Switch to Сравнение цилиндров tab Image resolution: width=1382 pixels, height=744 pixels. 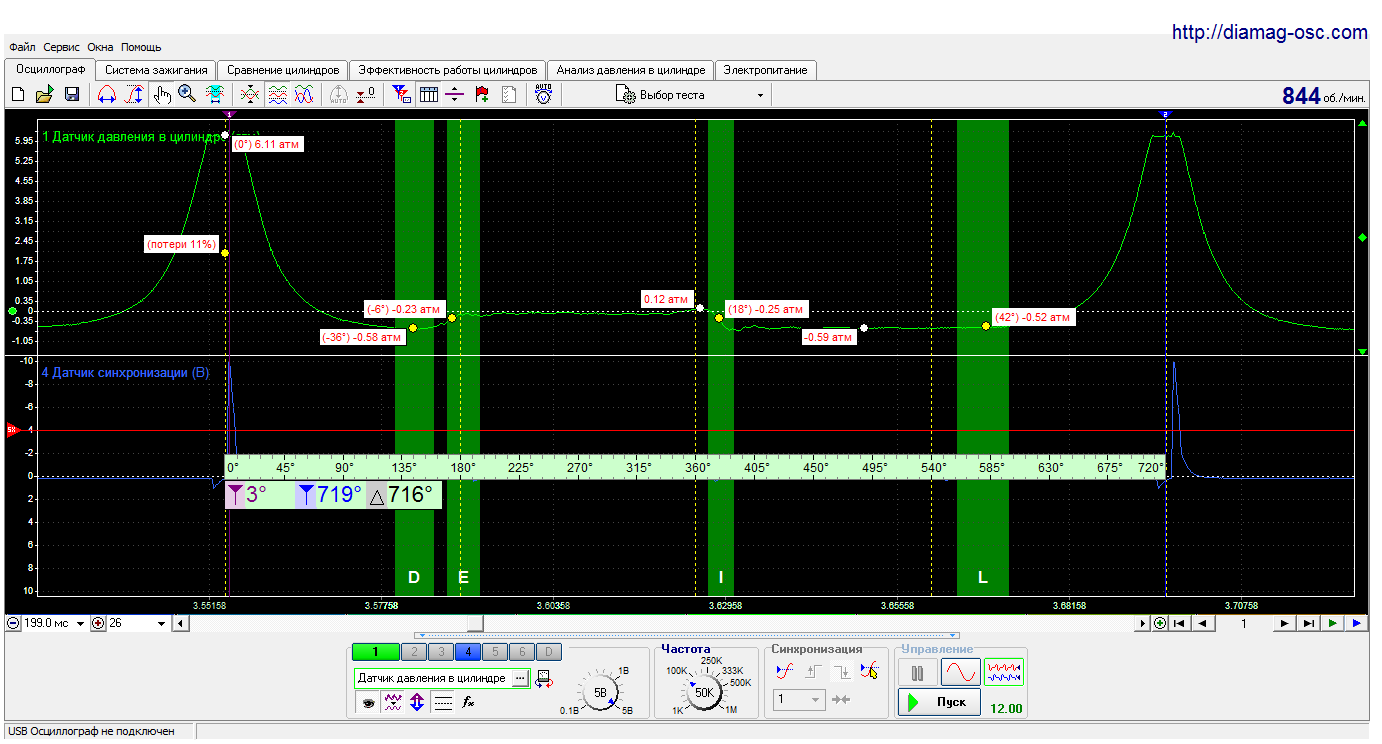coord(283,70)
